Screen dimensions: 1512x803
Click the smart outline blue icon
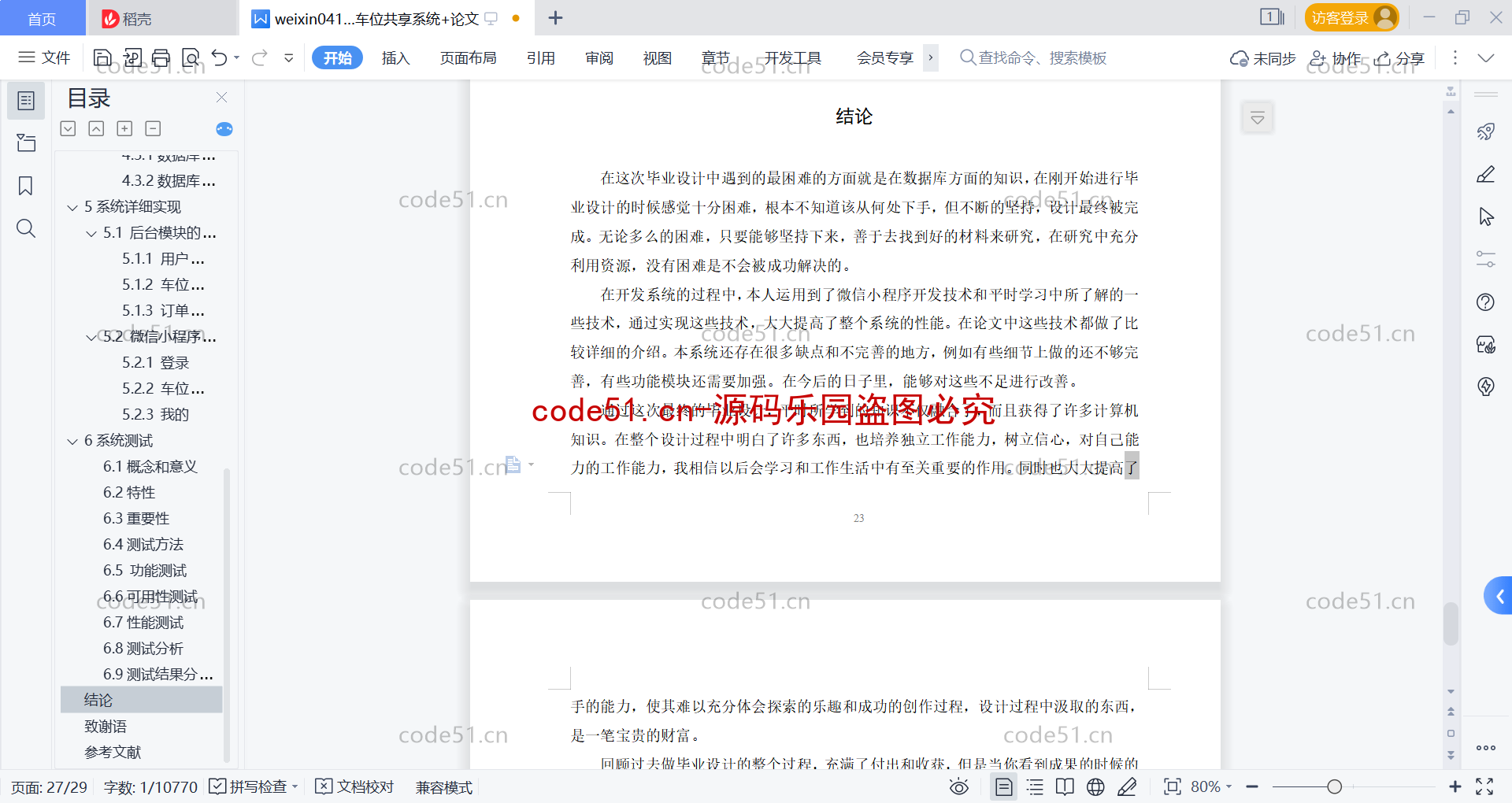pyautogui.click(x=224, y=129)
